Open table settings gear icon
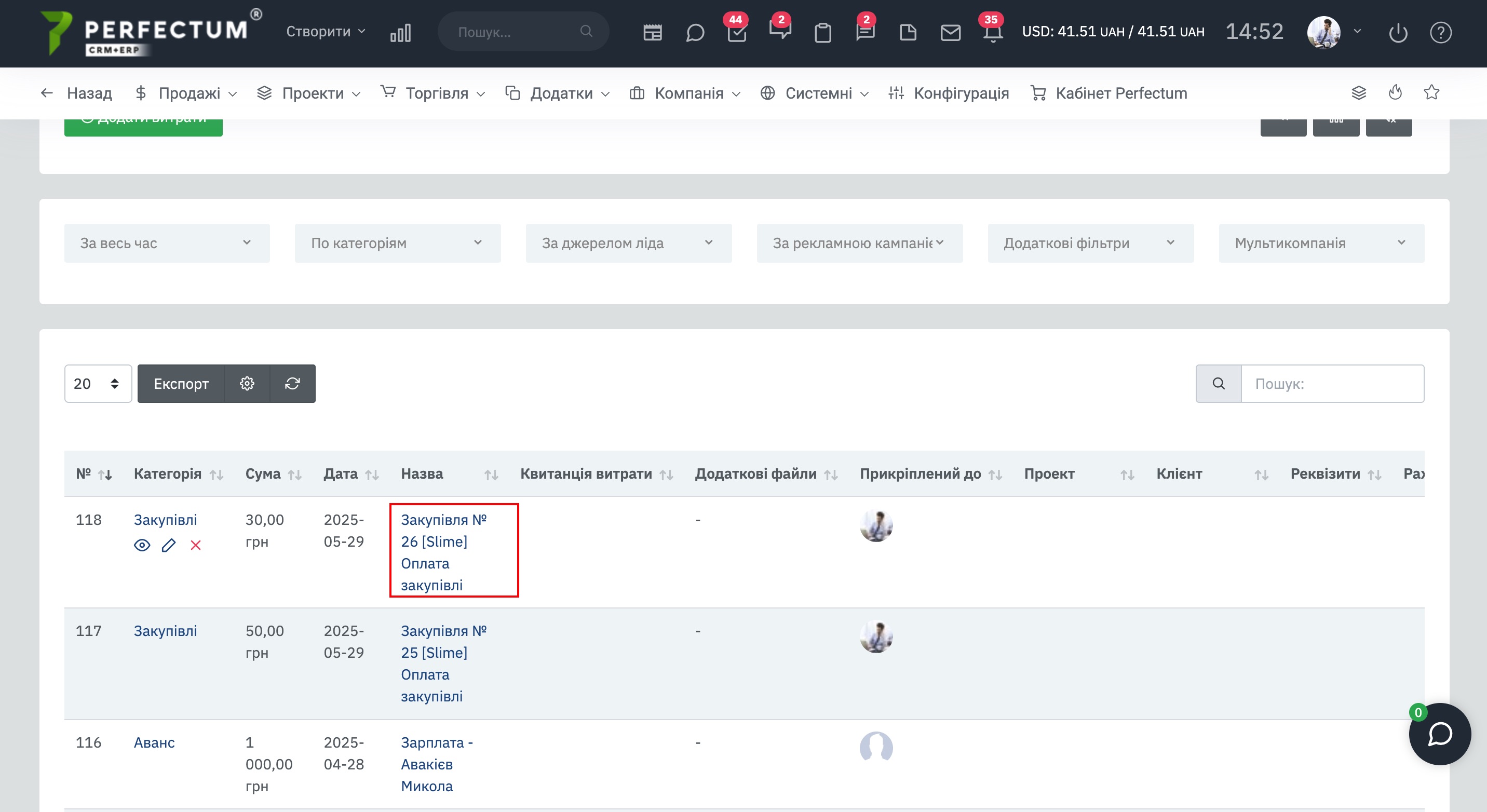 pyautogui.click(x=247, y=383)
